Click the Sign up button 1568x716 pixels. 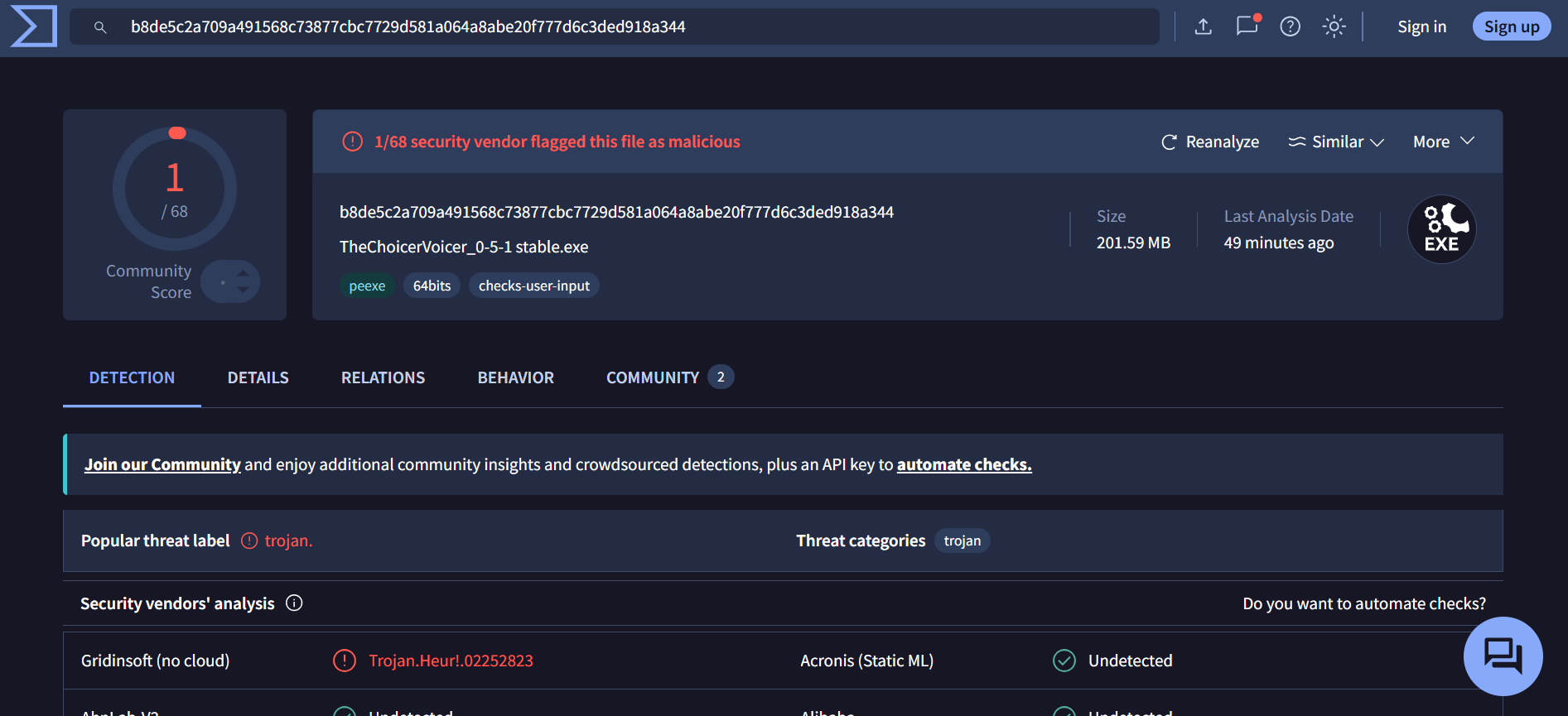[1512, 26]
